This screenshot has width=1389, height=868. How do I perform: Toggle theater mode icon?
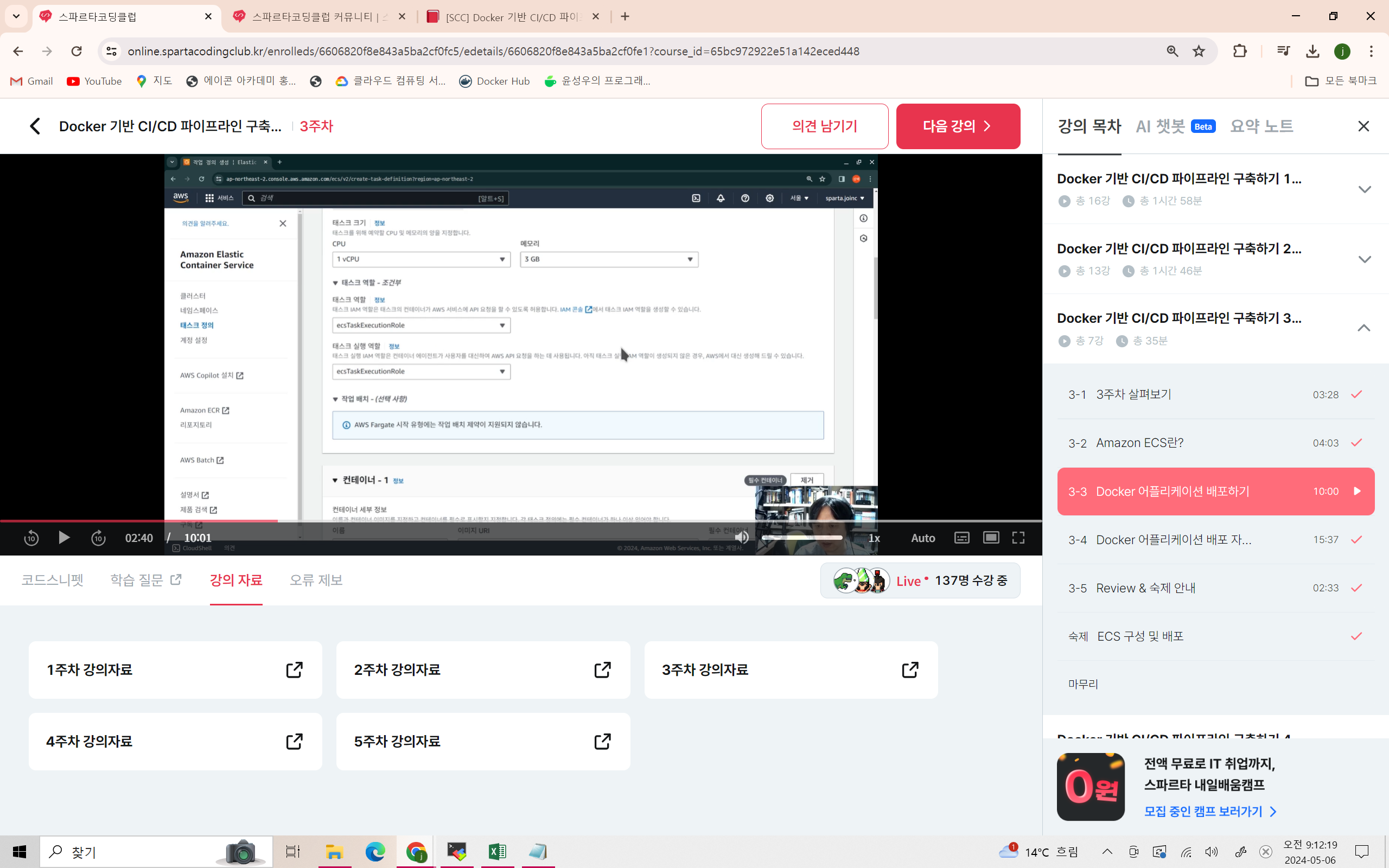(991, 538)
